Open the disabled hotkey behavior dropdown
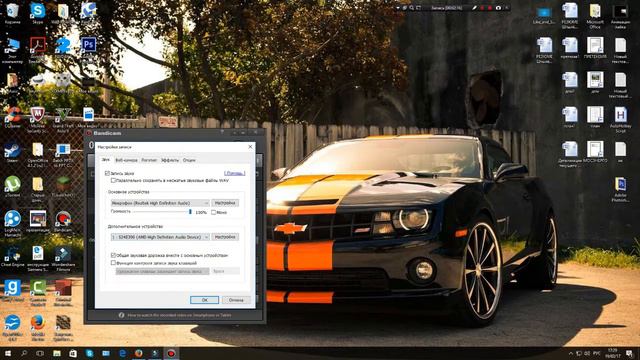This screenshot has height=360, width=640. point(162,271)
